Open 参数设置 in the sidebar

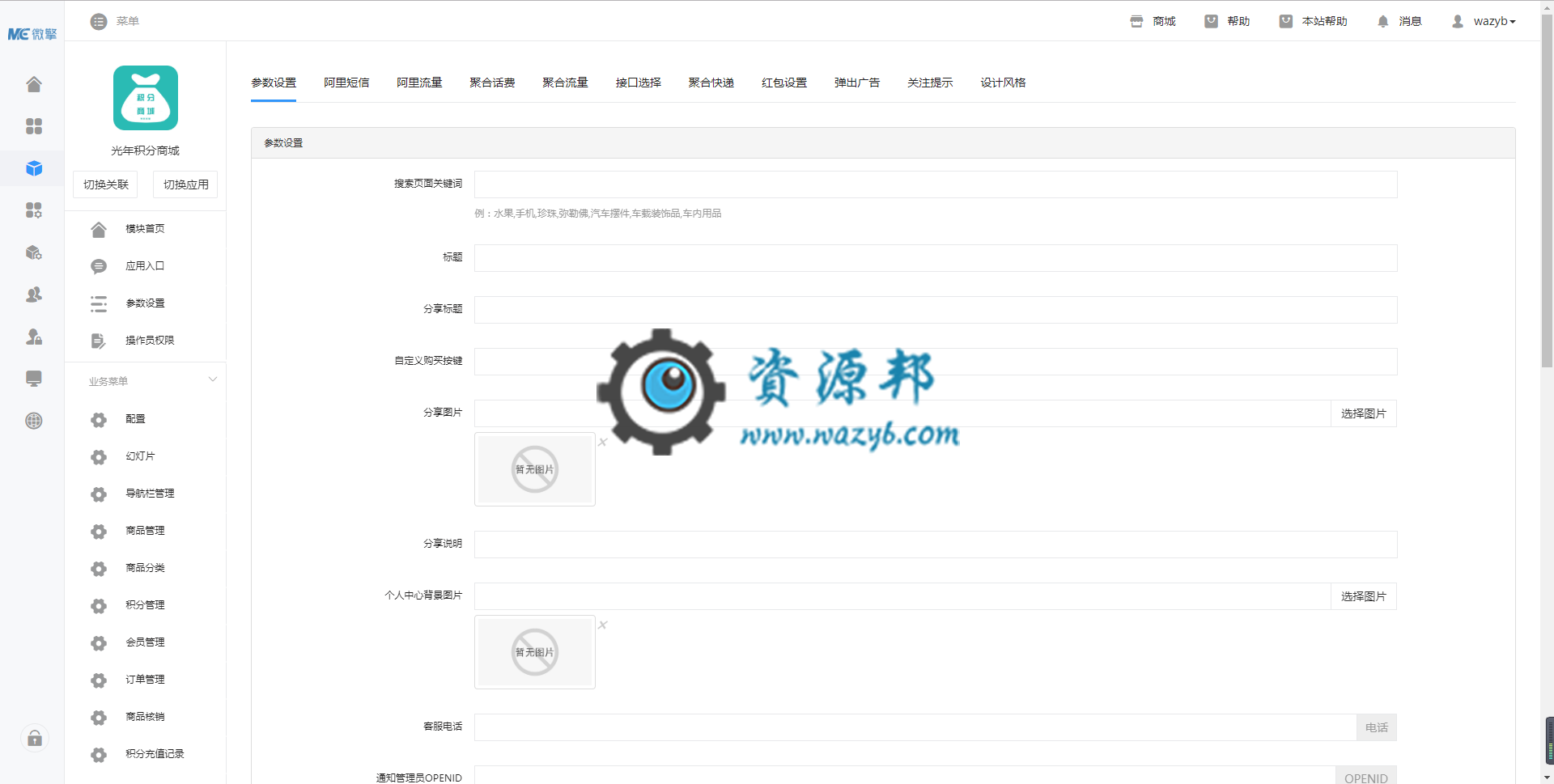tap(145, 303)
